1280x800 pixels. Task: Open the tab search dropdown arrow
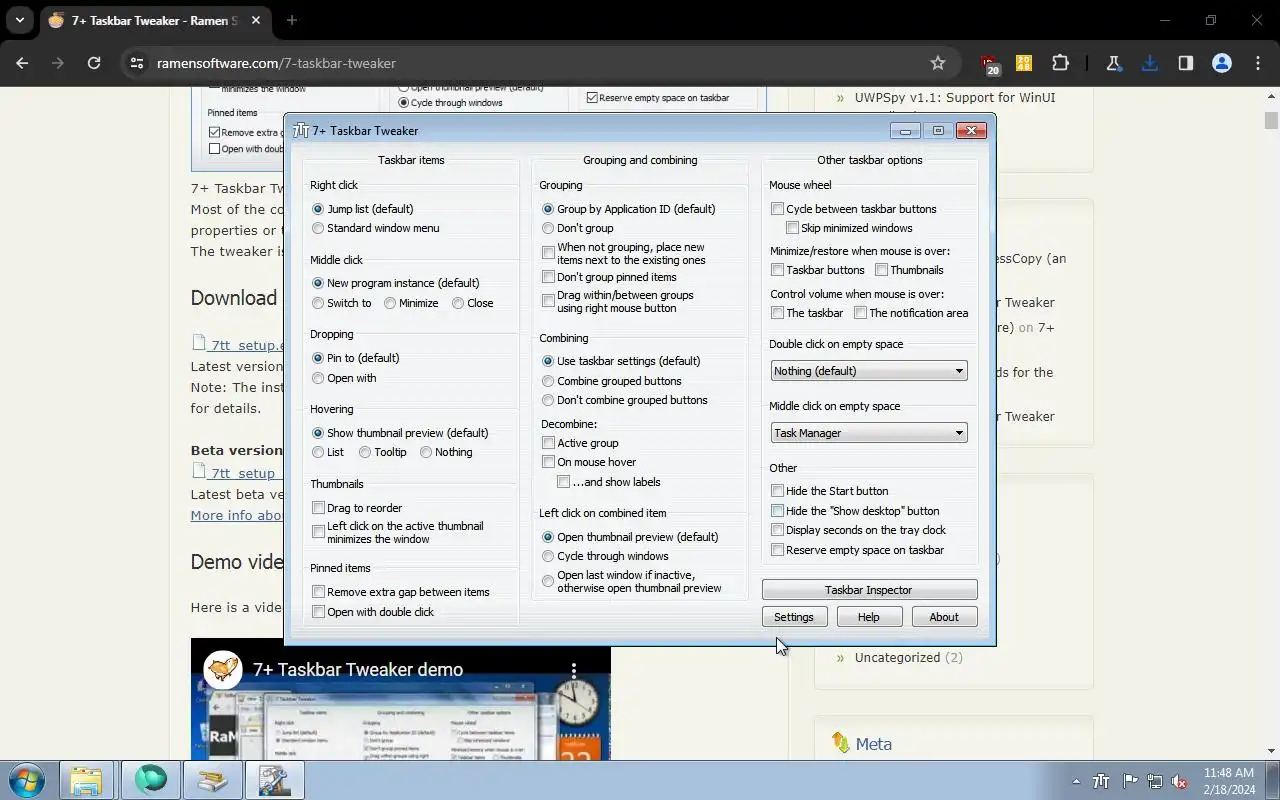(19, 20)
